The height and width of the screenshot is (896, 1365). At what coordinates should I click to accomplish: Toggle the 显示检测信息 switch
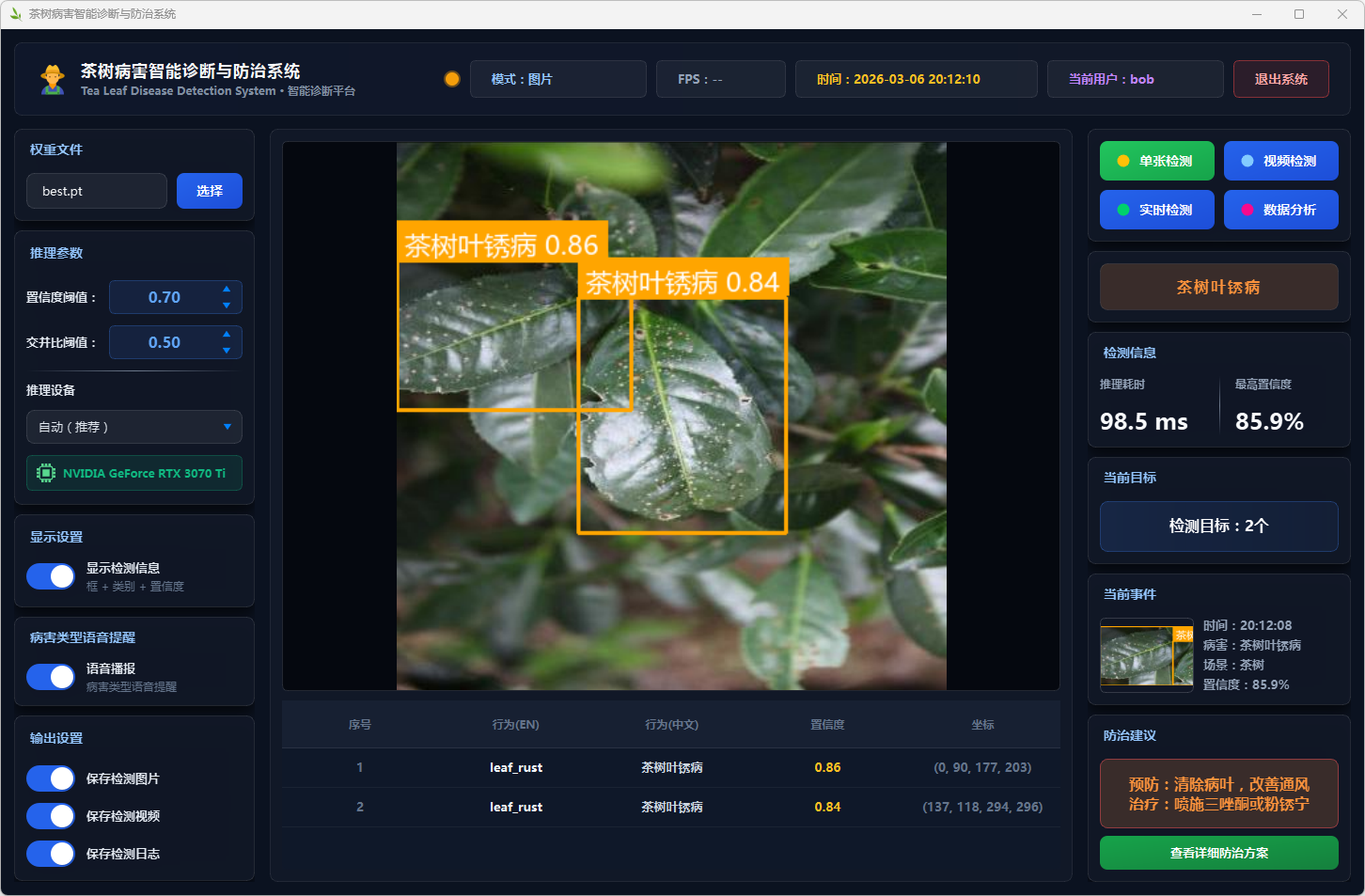51,576
